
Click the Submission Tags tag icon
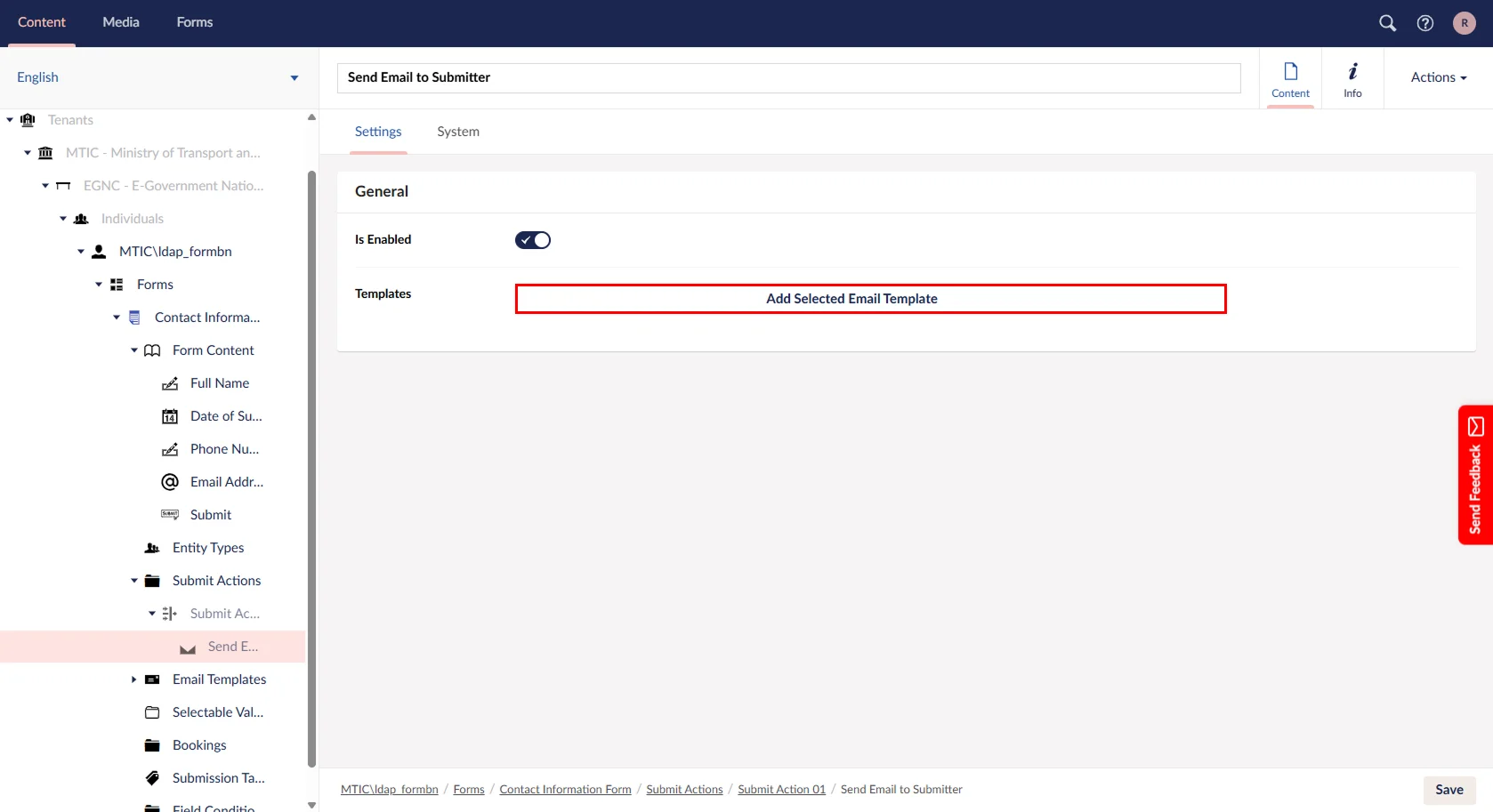pos(152,778)
